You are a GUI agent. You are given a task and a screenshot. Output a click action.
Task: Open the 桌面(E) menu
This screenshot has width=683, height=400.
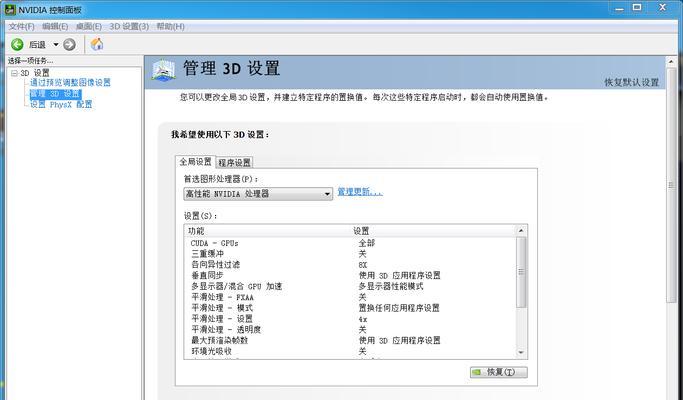click(88, 27)
